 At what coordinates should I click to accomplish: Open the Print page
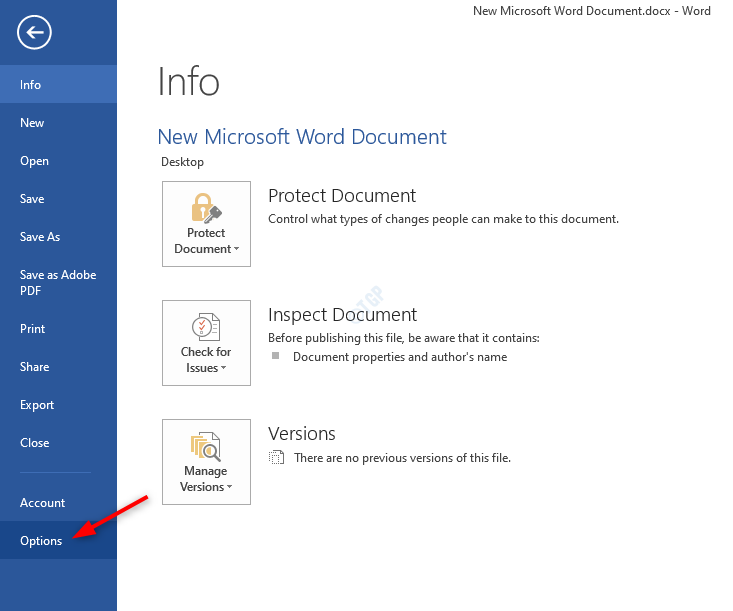pyautogui.click(x=58, y=329)
